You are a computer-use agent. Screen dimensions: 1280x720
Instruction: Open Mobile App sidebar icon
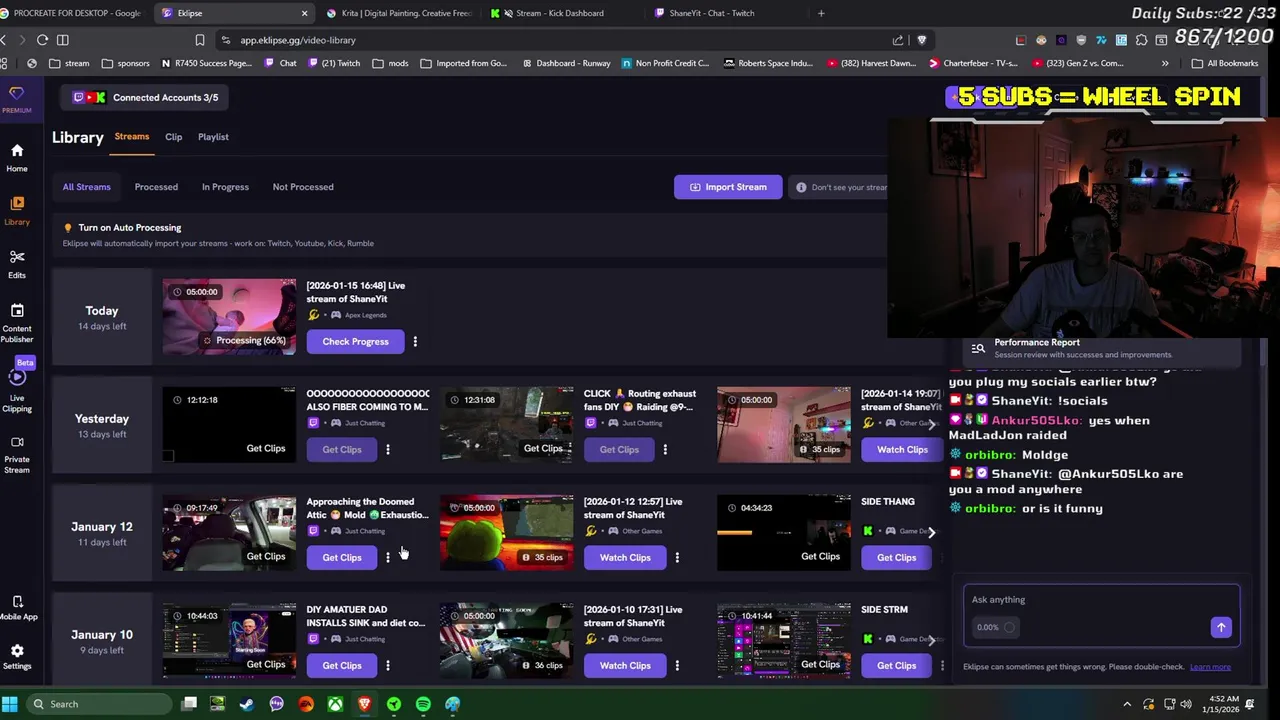point(17,607)
